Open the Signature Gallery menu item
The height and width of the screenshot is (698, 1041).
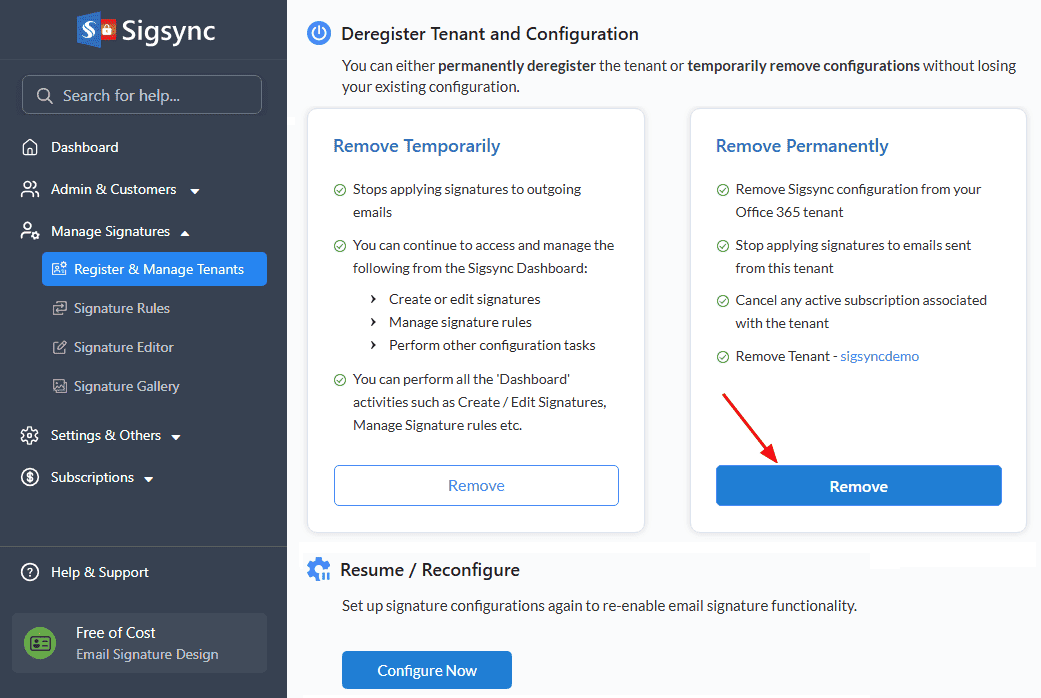[x=126, y=386]
